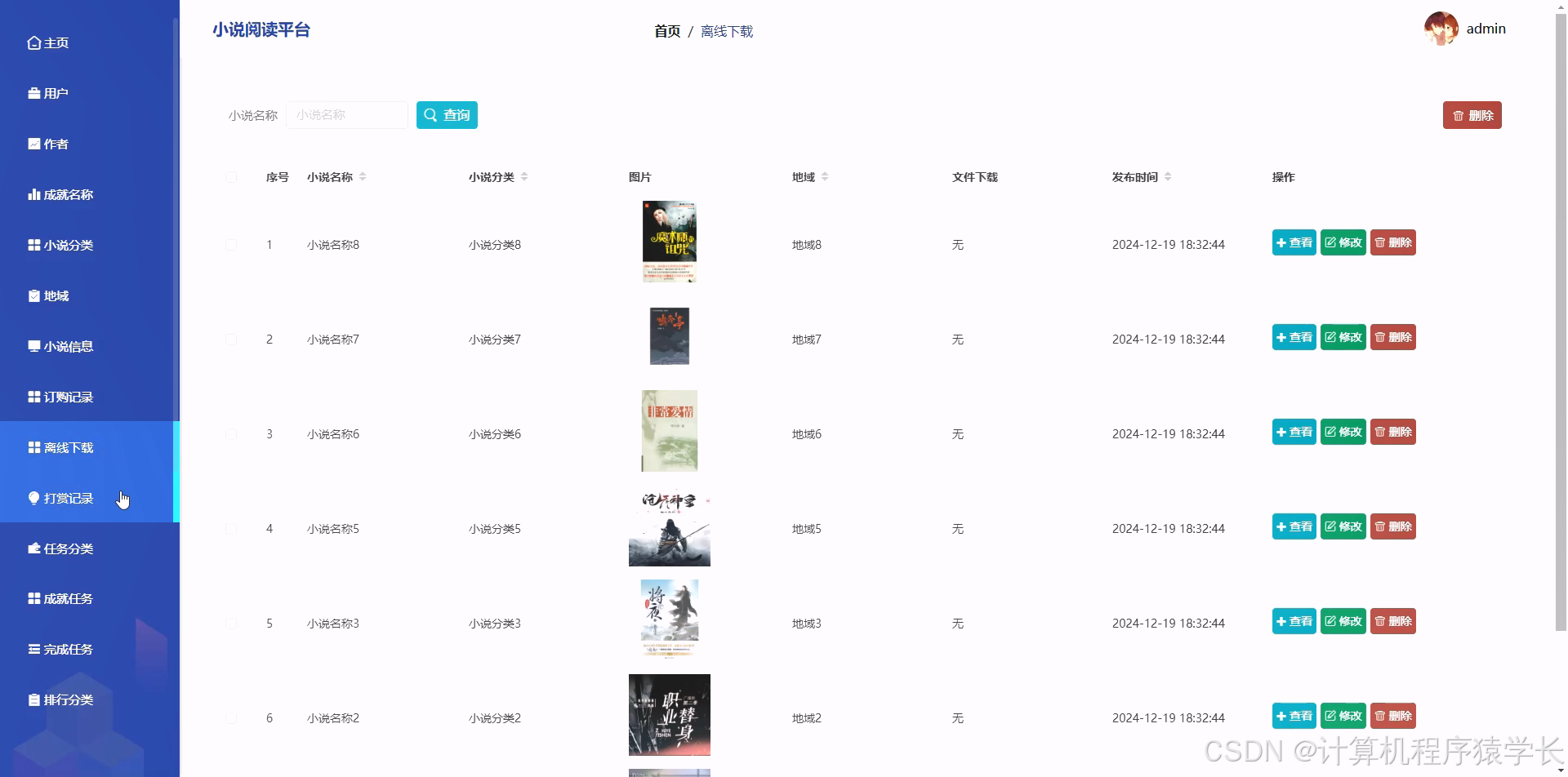Click the home icon beside 主页
Image resolution: width=1568 pixels, height=777 pixels.
click(33, 43)
